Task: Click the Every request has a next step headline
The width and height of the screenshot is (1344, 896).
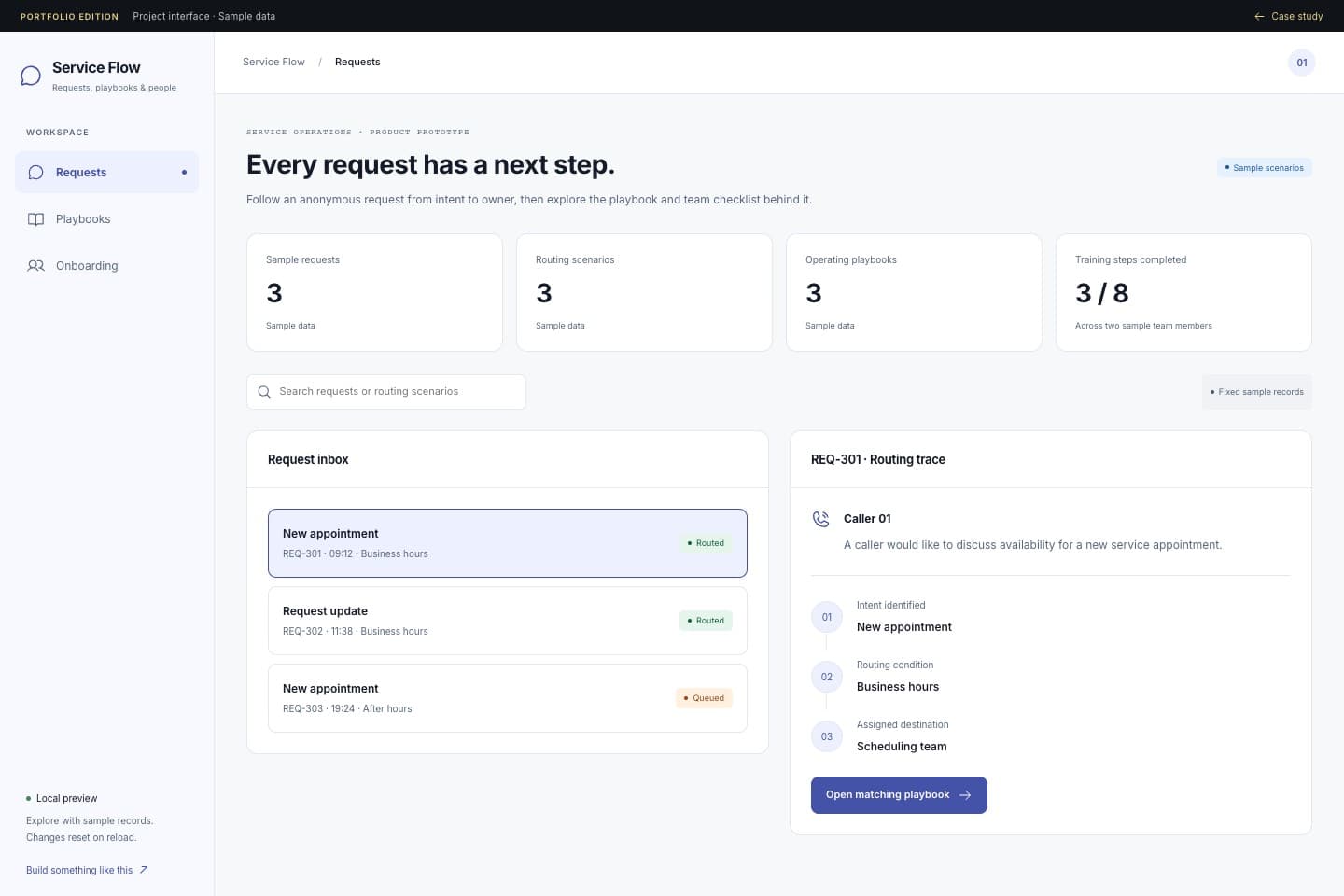Action: (x=430, y=164)
